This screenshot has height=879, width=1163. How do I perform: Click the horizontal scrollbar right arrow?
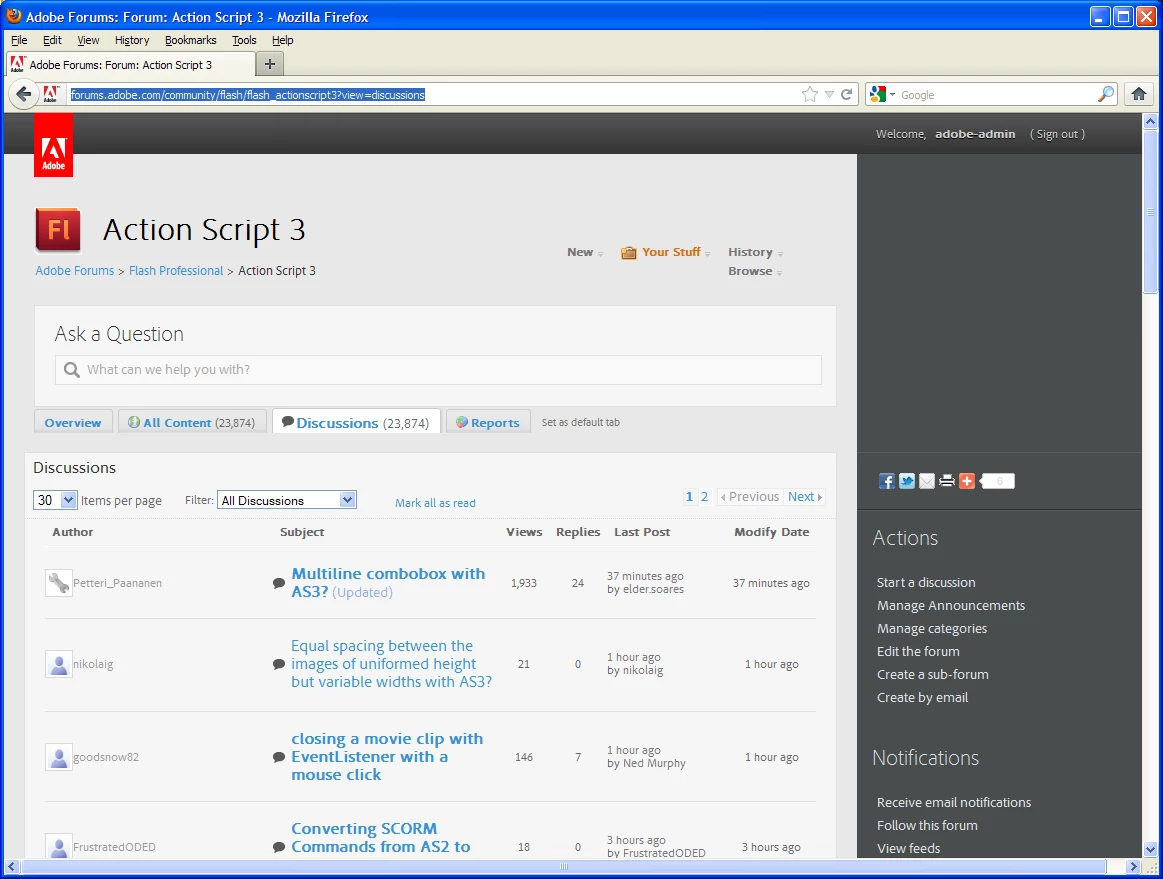coord(1133,866)
